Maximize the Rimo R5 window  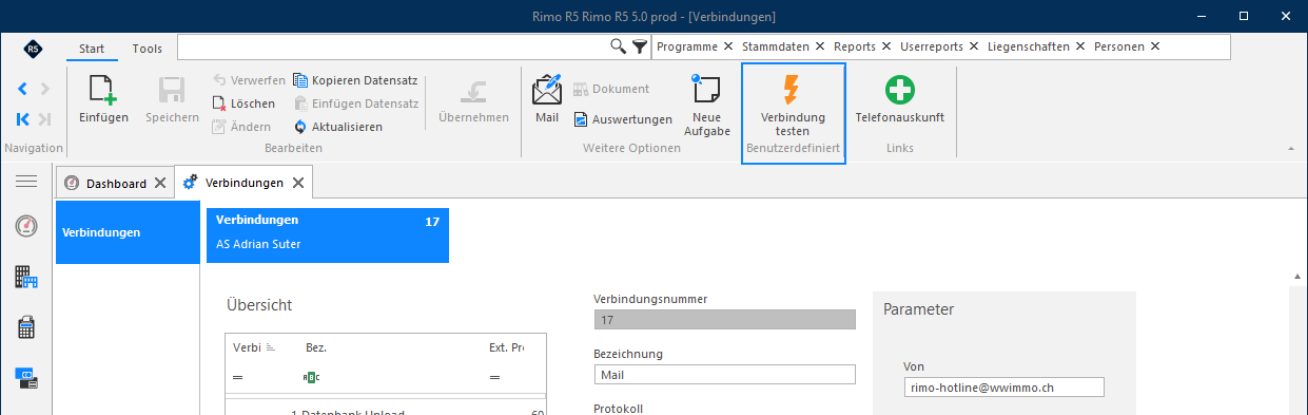(x=1244, y=16)
